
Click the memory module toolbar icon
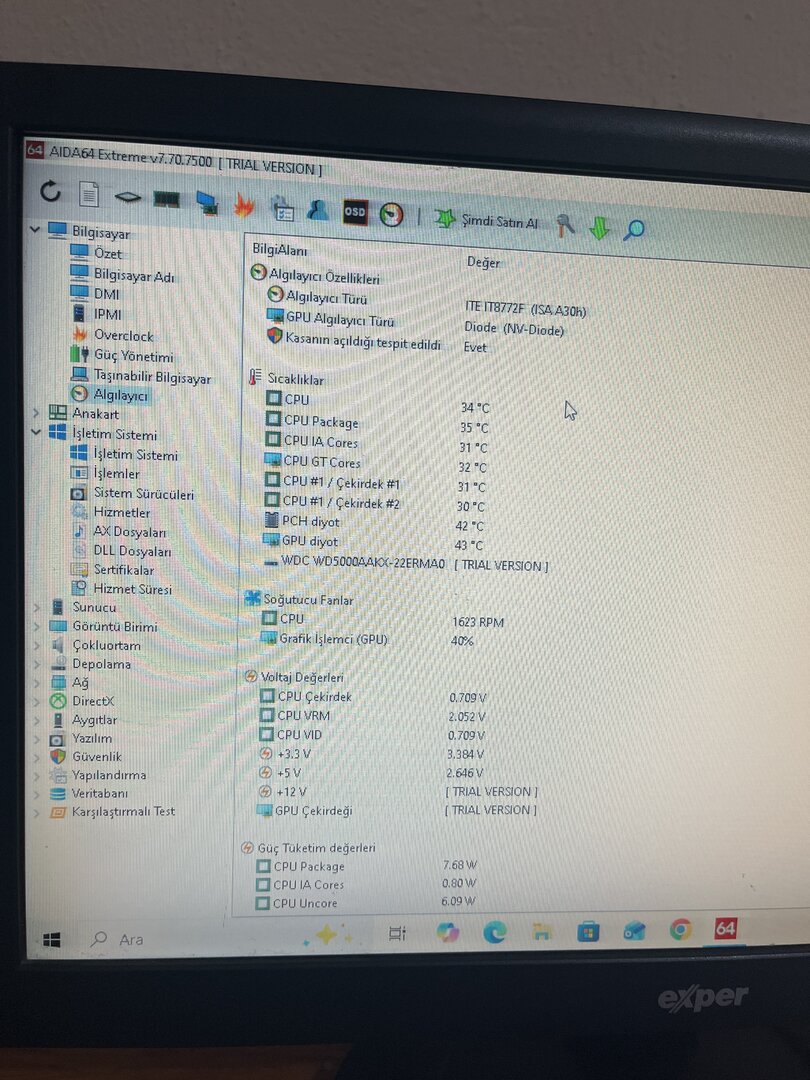tap(167, 200)
